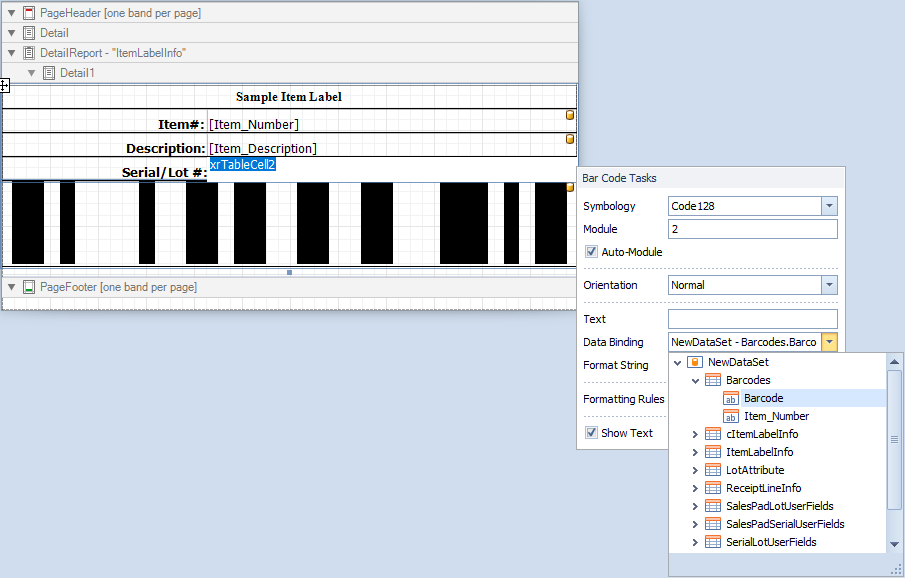
Task: Click the PageHeader band icon
Action: 28,13
